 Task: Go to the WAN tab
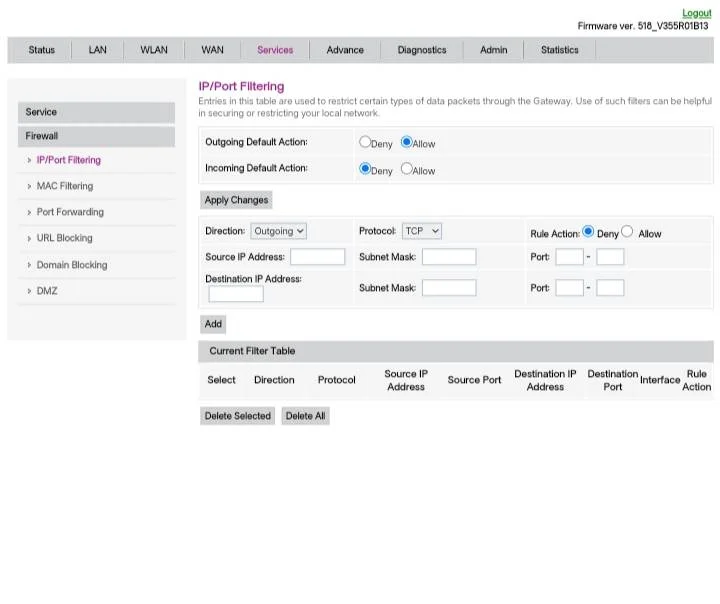point(212,50)
